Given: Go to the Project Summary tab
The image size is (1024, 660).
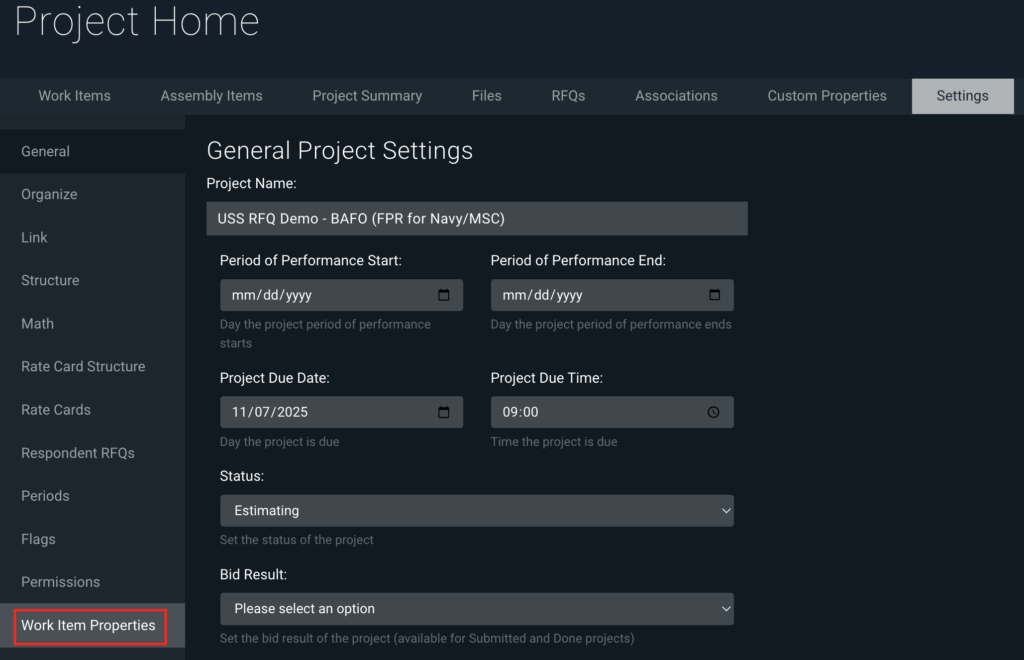Looking at the screenshot, I should point(367,96).
